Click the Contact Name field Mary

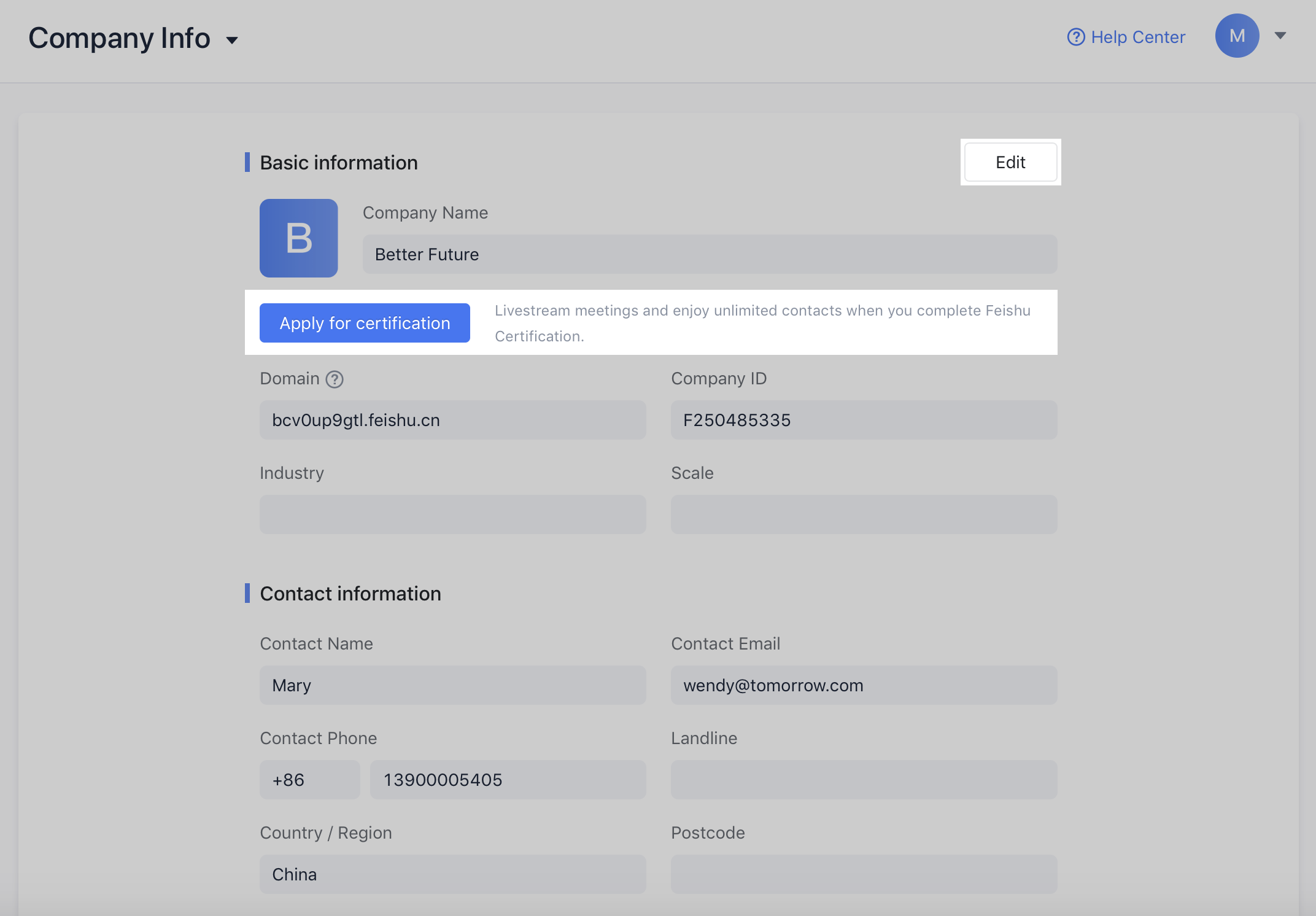tap(452, 685)
